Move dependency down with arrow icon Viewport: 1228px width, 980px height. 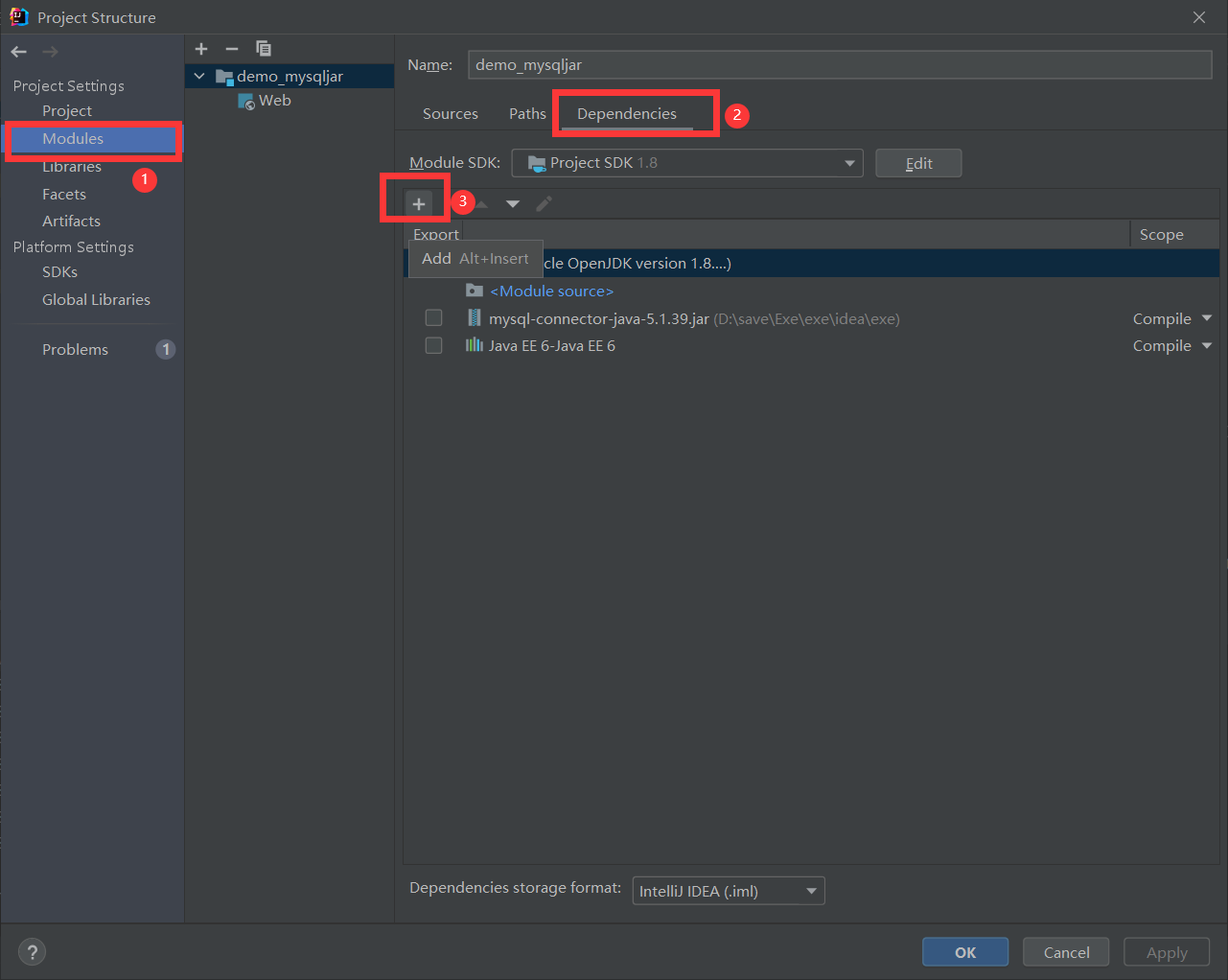[513, 203]
